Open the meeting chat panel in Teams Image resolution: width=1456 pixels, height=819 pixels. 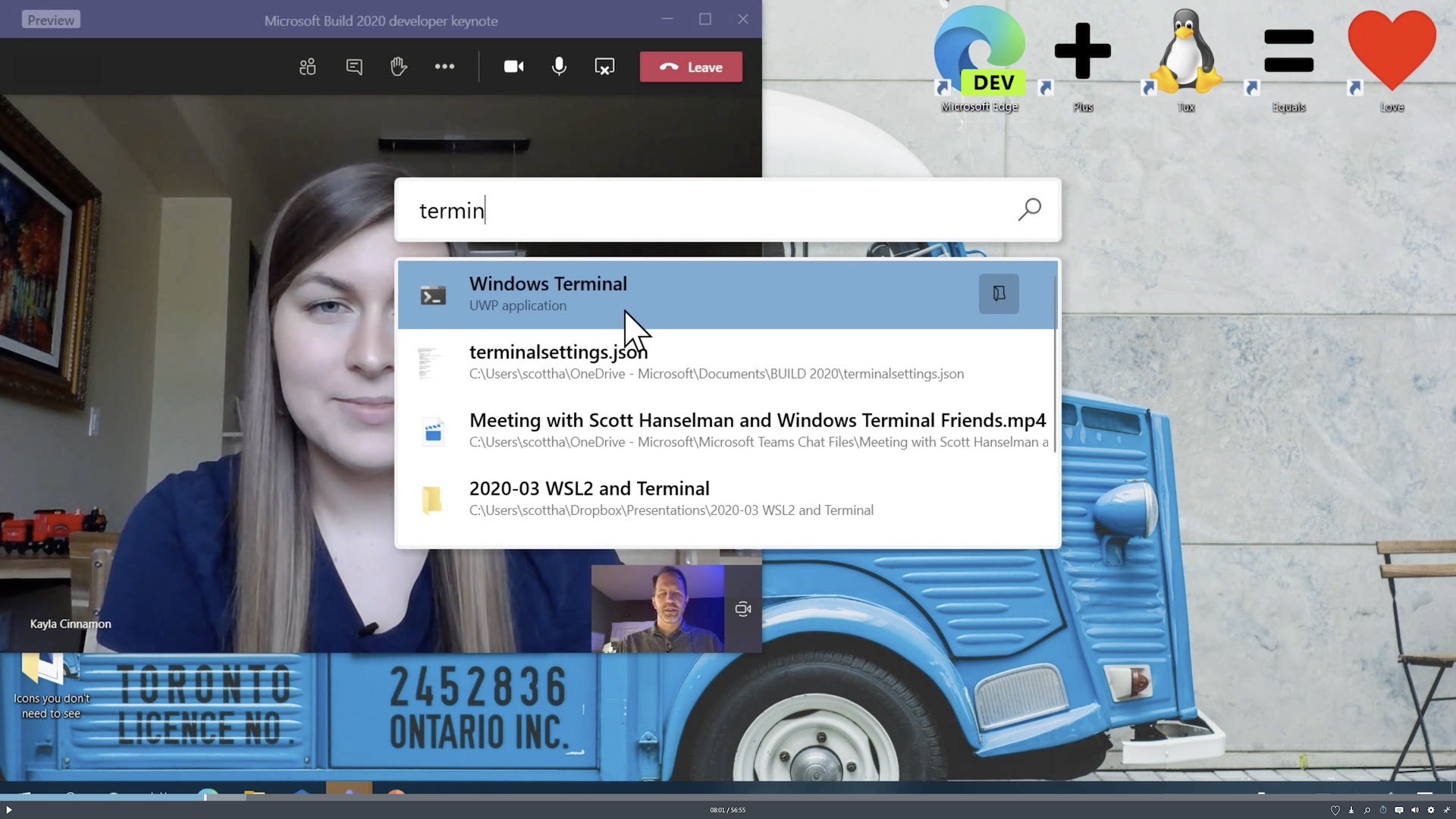353,67
